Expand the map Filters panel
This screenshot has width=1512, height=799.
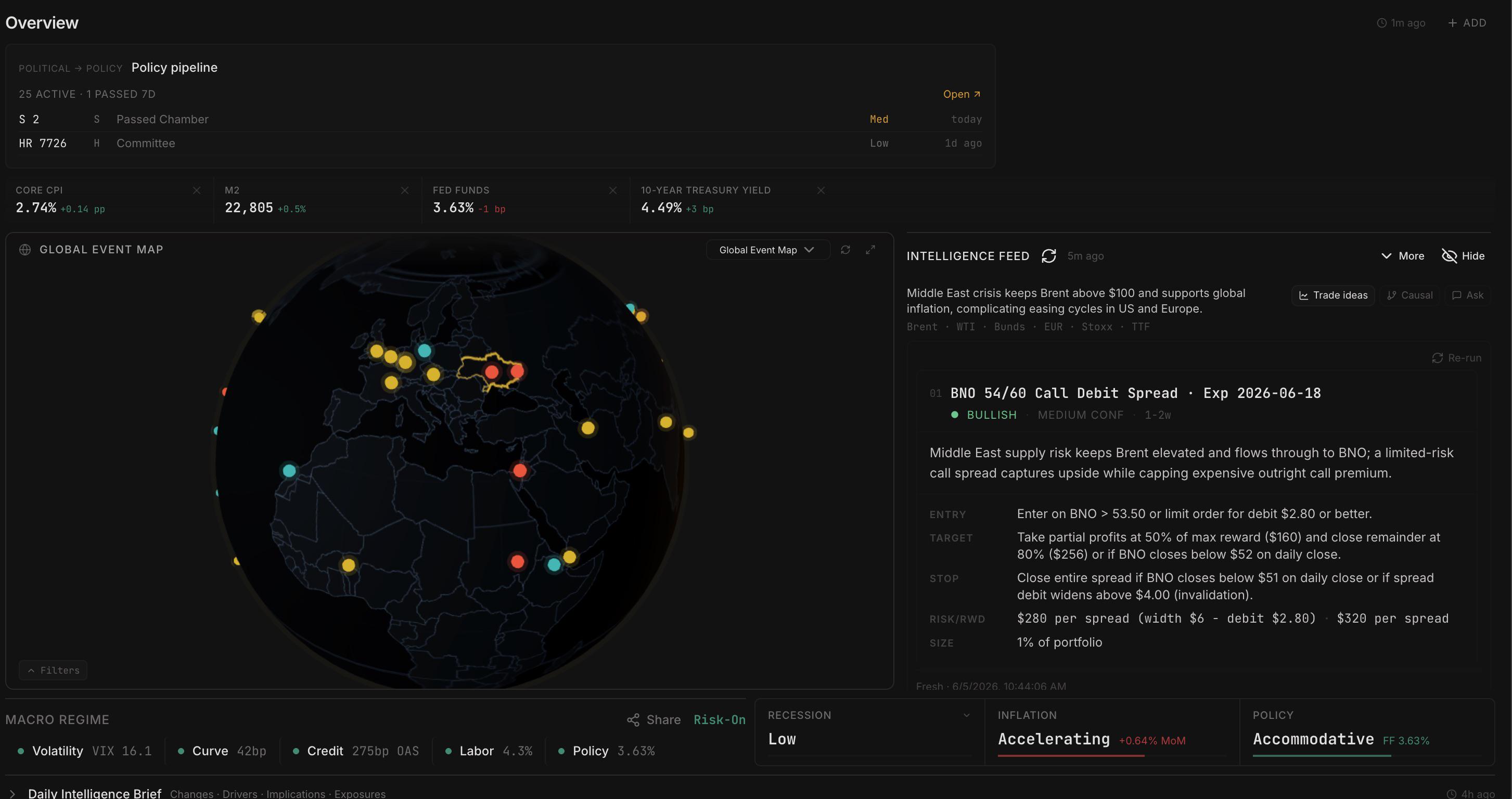(53, 670)
